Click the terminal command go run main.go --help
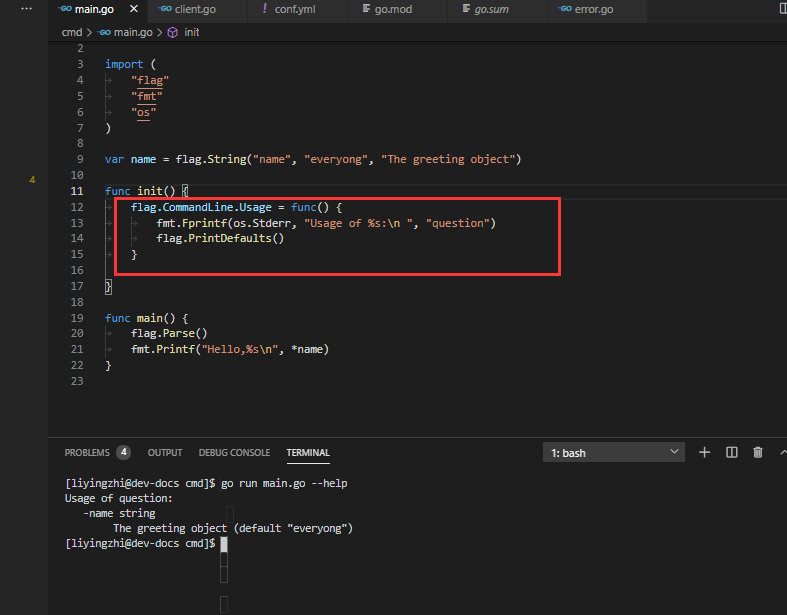This screenshot has width=787, height=615. click(284, 483)
